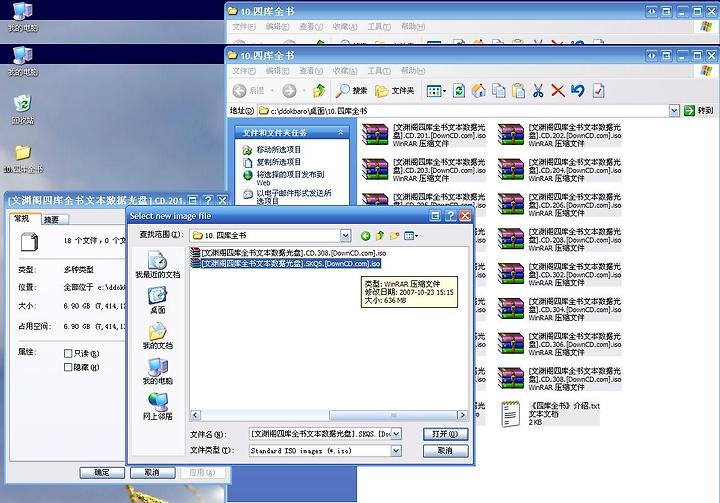Image resolution: width=720 pixels, height=503 pixels.
Task: Click OK (确定) in properties dialog
Action: pos(102,473)
